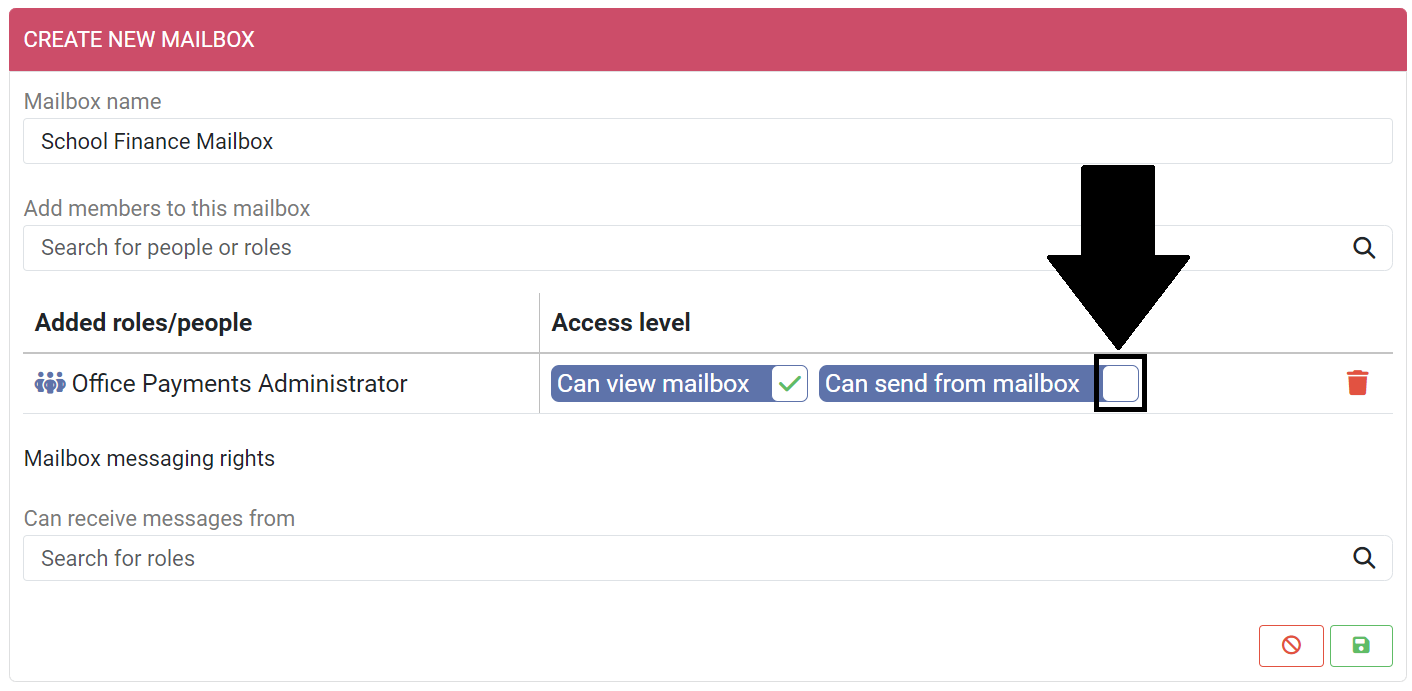Click the group icon beside Office Payments Administrator
This screenshot has width=1412, height=691.
(50, 383)
